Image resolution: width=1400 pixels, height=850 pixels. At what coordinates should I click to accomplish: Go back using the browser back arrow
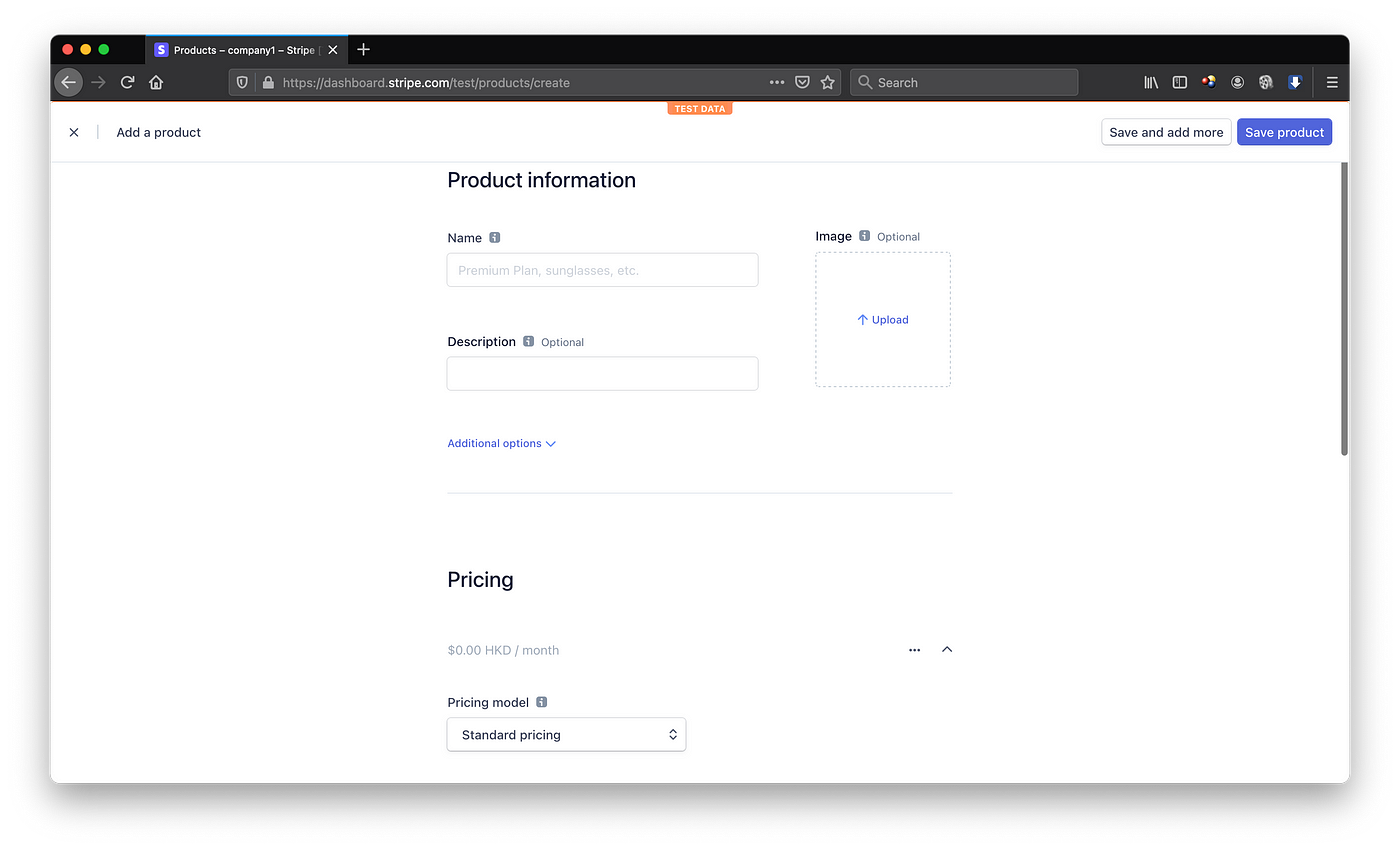coord(68,82)
